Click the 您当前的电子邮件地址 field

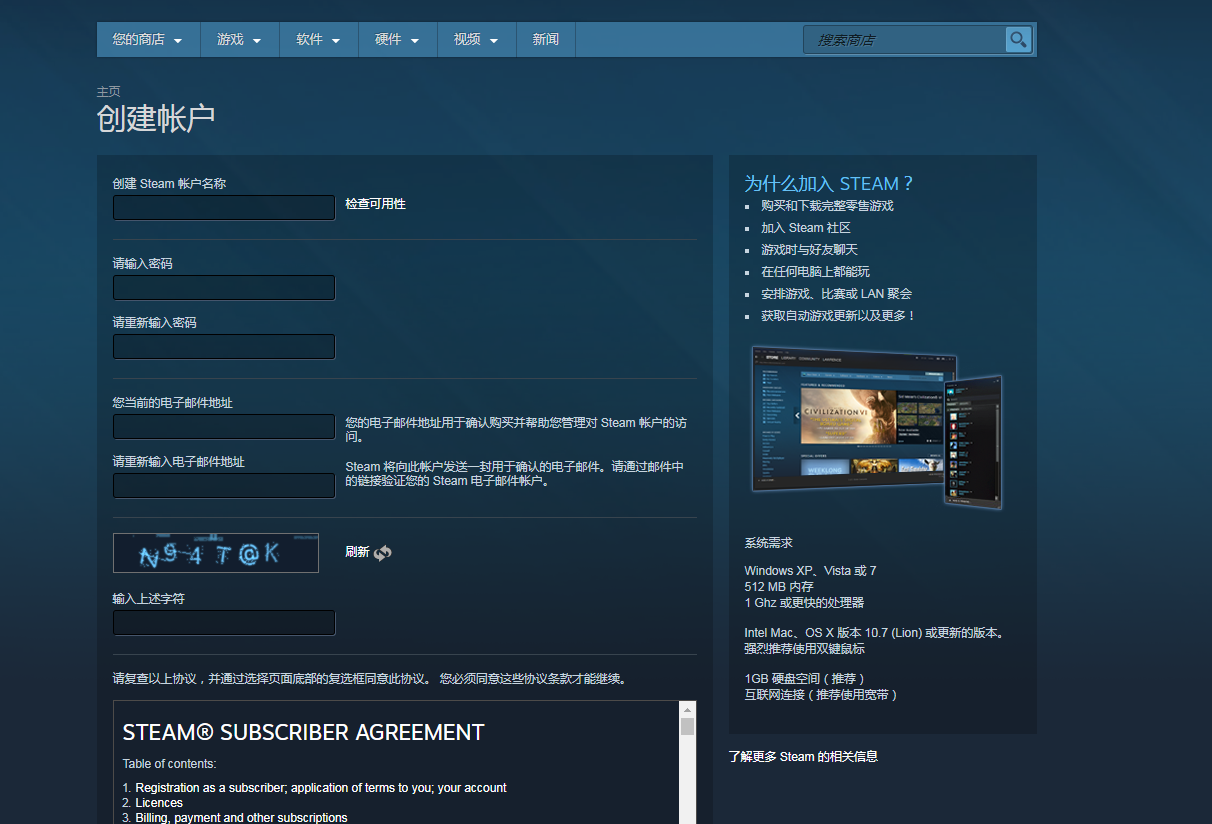pyautogui.click(x=224, y=427)
